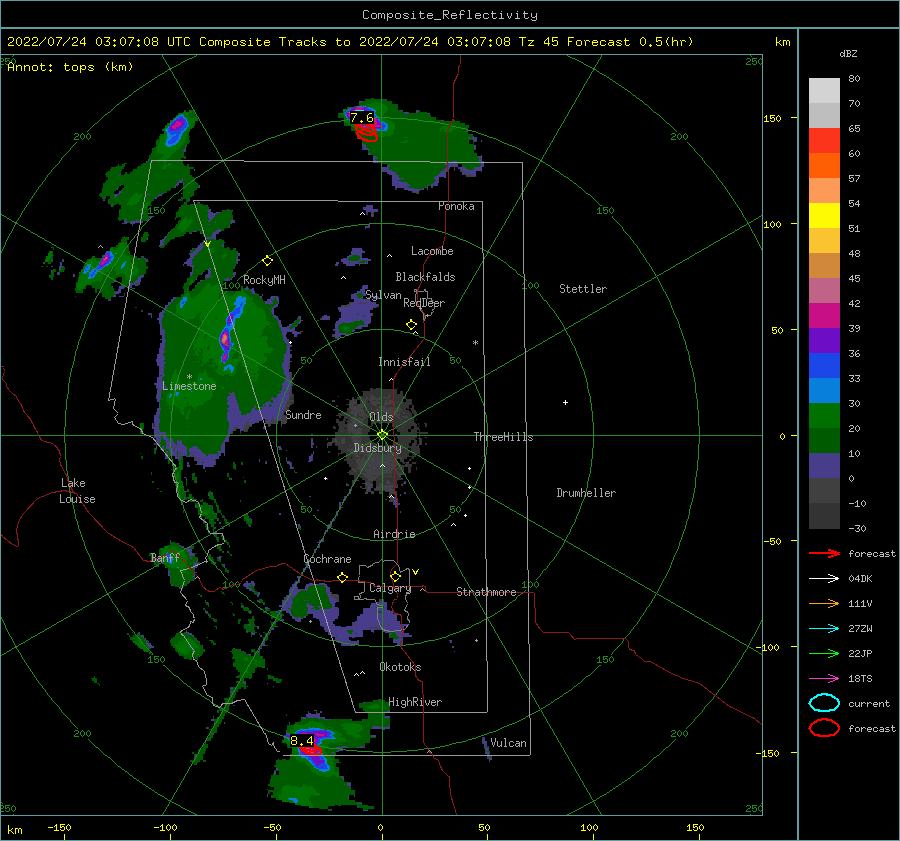Click the Blackfalds city label
900x841 pixels.
[x=425, y=277]
